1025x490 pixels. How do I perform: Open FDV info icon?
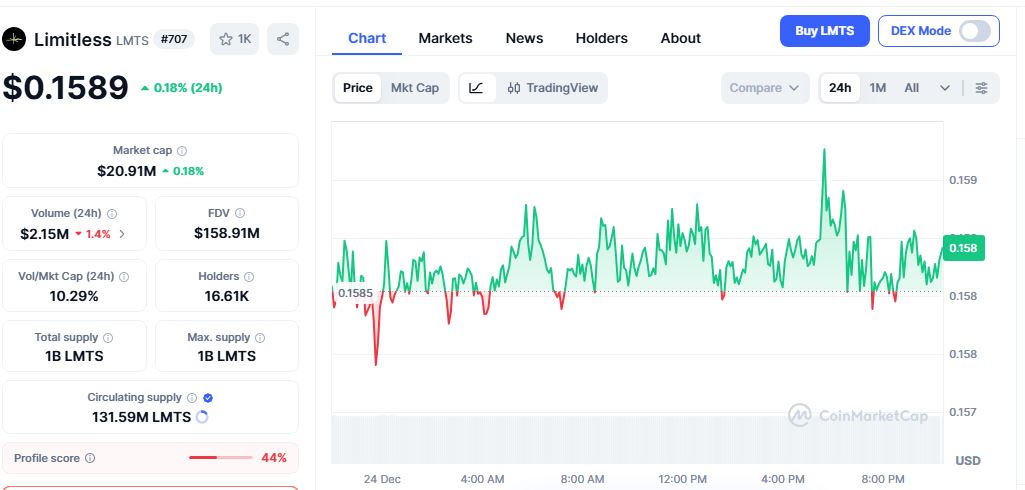(240, 213)
